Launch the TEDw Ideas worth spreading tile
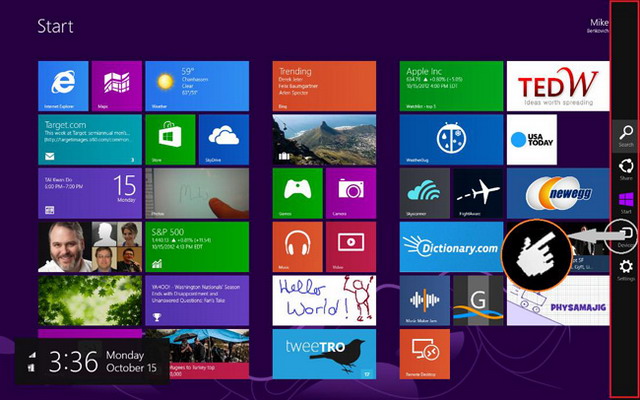This screenshot has width=640, height=400. click(558, 86)
